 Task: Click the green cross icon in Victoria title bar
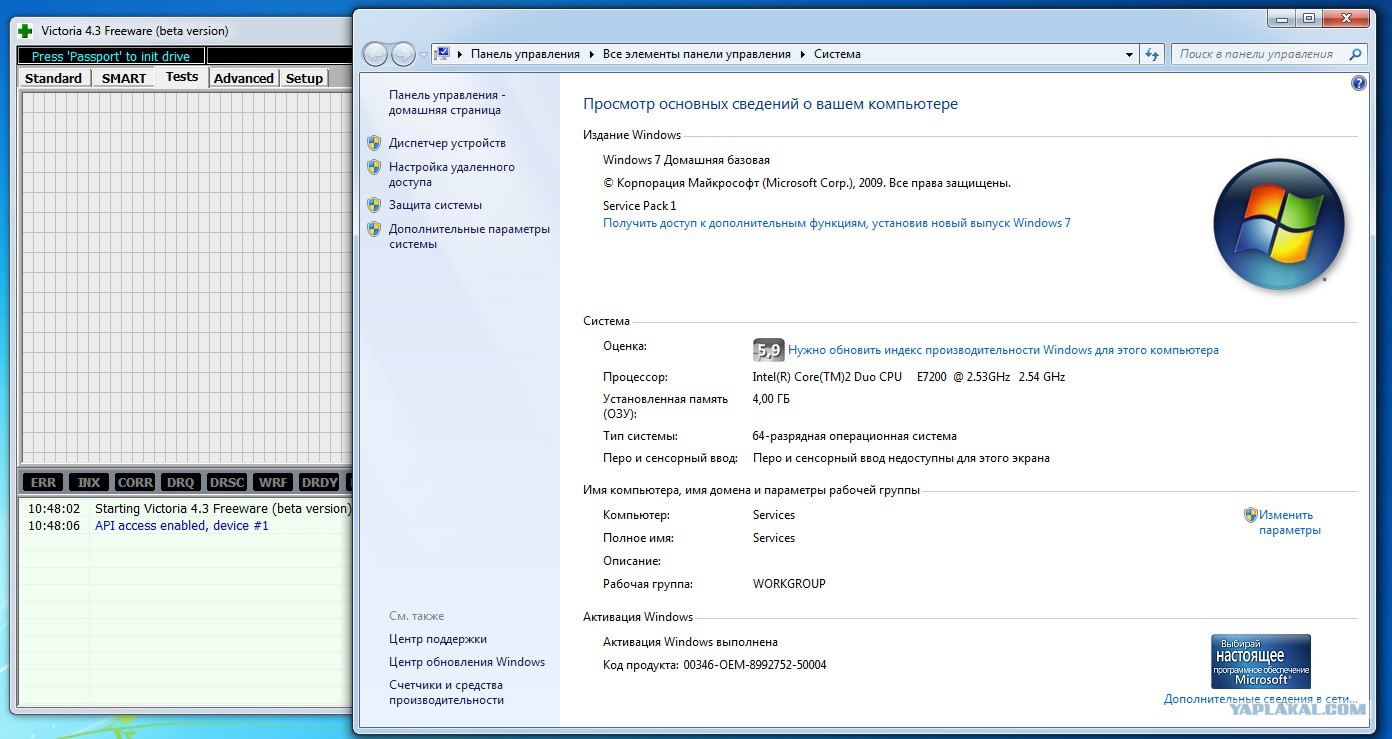pyautogui.click(x=26, y=31)
